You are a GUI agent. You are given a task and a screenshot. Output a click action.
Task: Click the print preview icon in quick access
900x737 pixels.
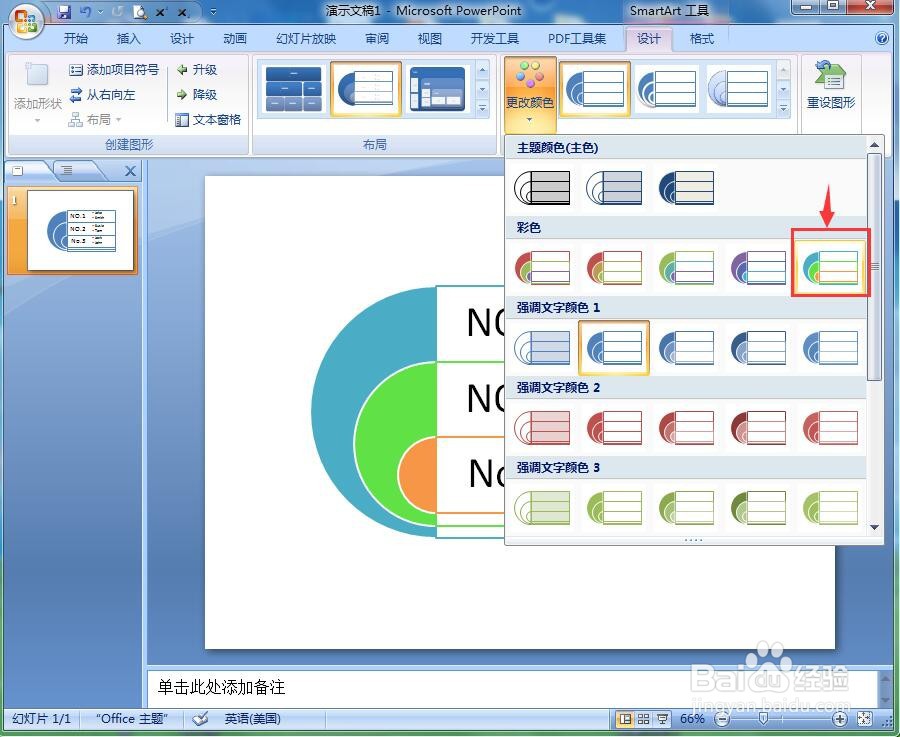[x=139, y=11]
